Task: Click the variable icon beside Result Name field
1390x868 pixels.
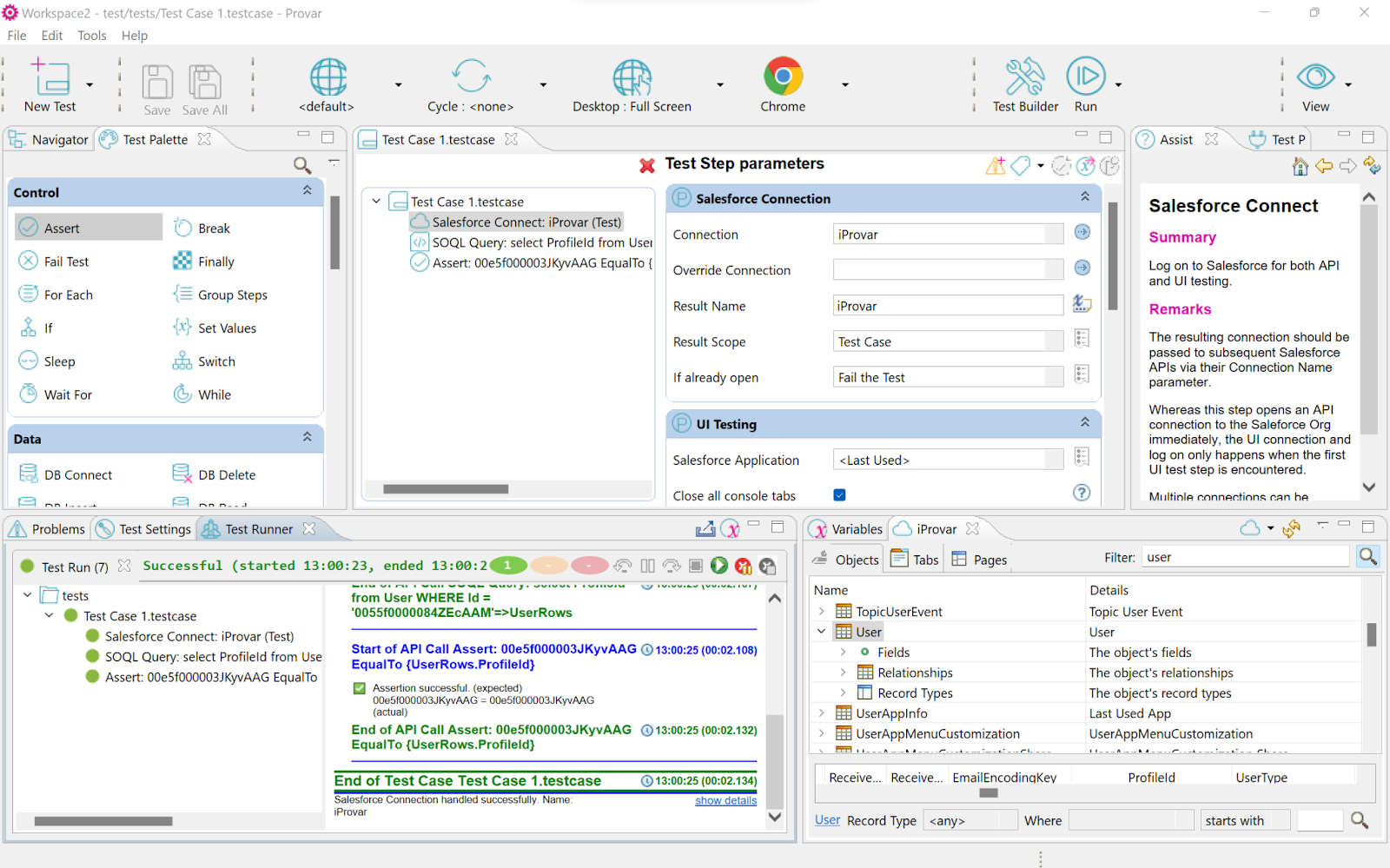Action: pyautogui.click(x=1082, y=303)
